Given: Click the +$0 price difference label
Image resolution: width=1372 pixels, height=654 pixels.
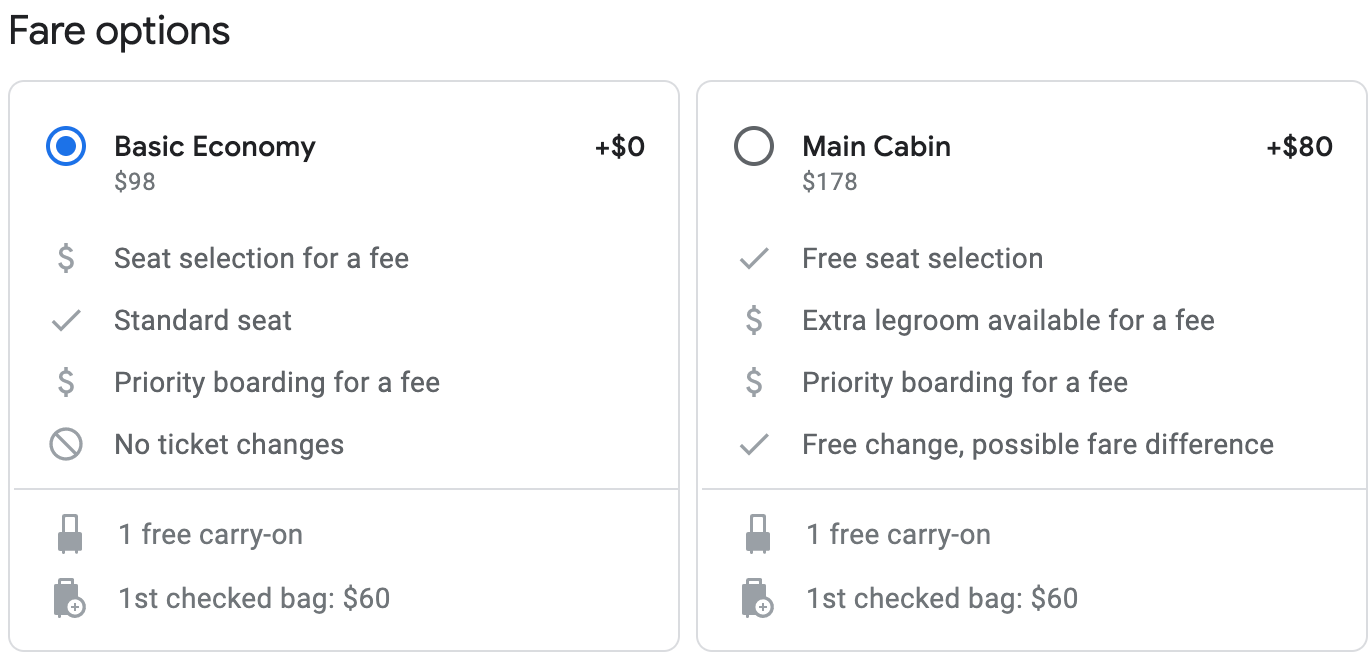Looking at the screenshot, I should coord(620,147).
